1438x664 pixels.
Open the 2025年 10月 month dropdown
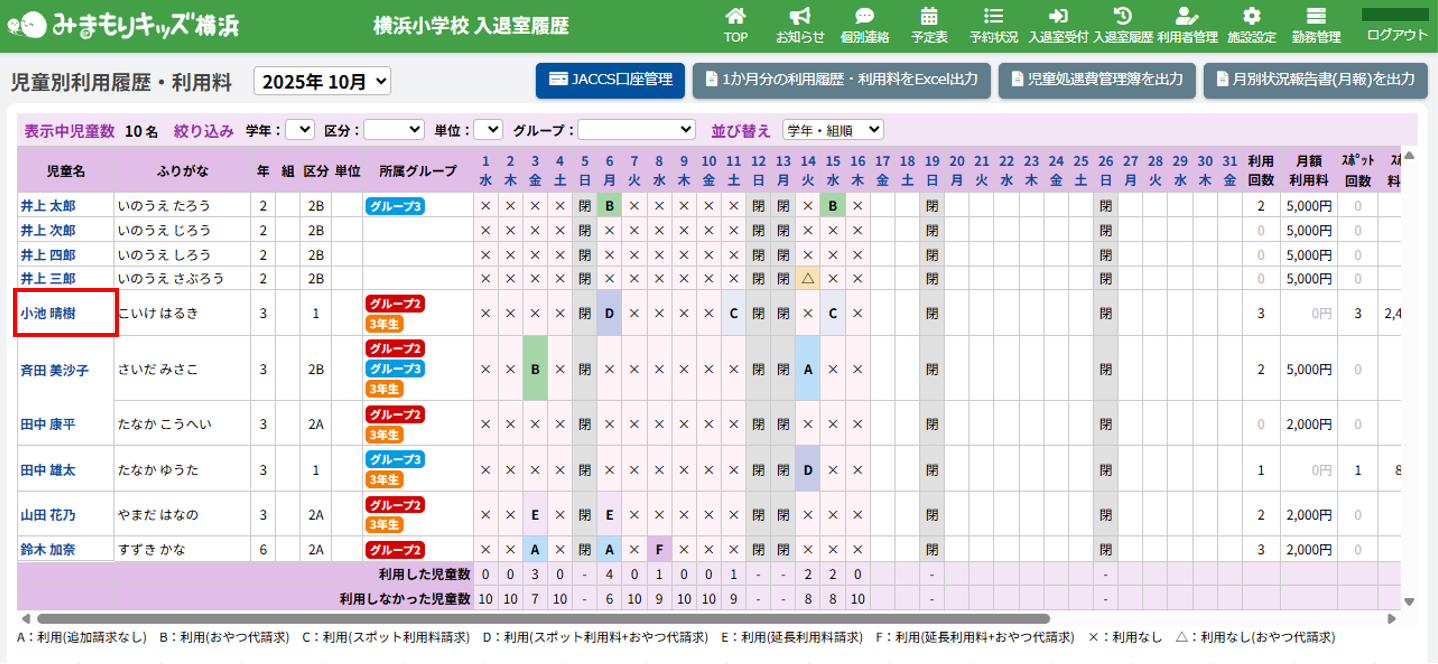click(x=323, y=81)
